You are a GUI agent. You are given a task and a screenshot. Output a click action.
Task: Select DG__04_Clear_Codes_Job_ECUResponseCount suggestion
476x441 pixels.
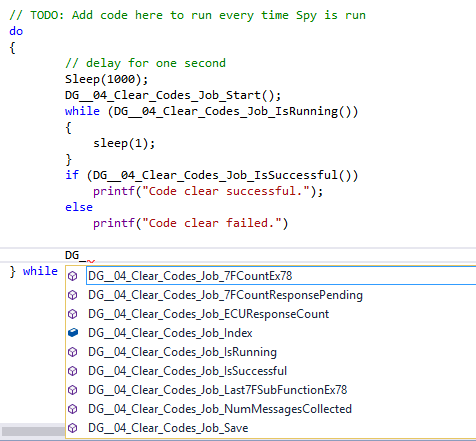pos(209,314)
